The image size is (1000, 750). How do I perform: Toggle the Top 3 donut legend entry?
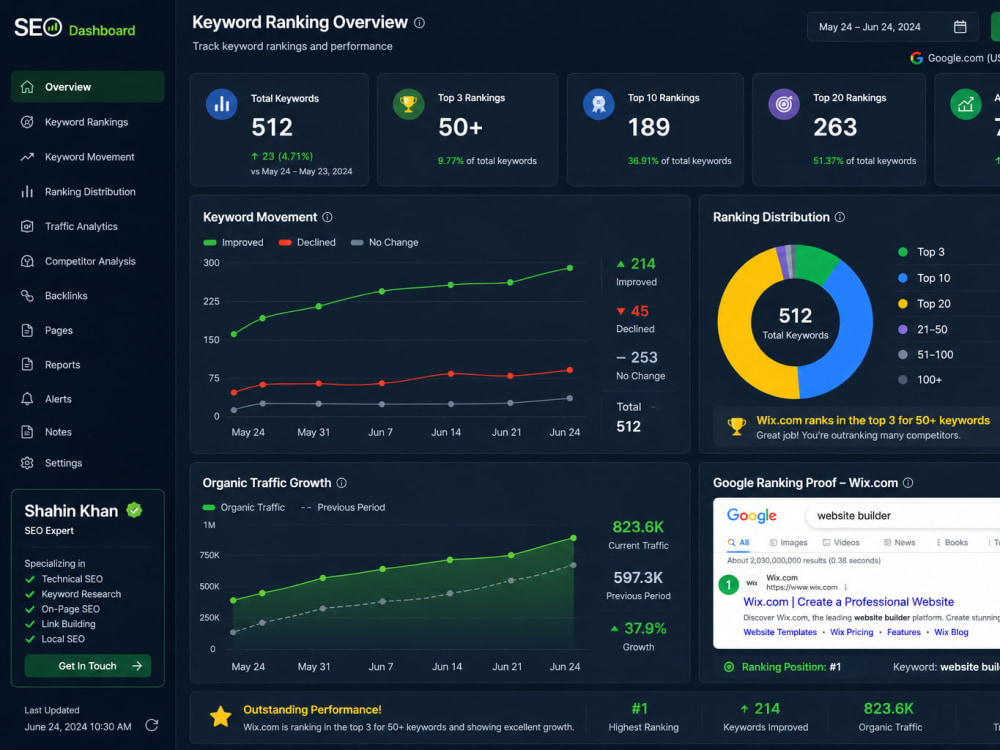tap(922, 252)
